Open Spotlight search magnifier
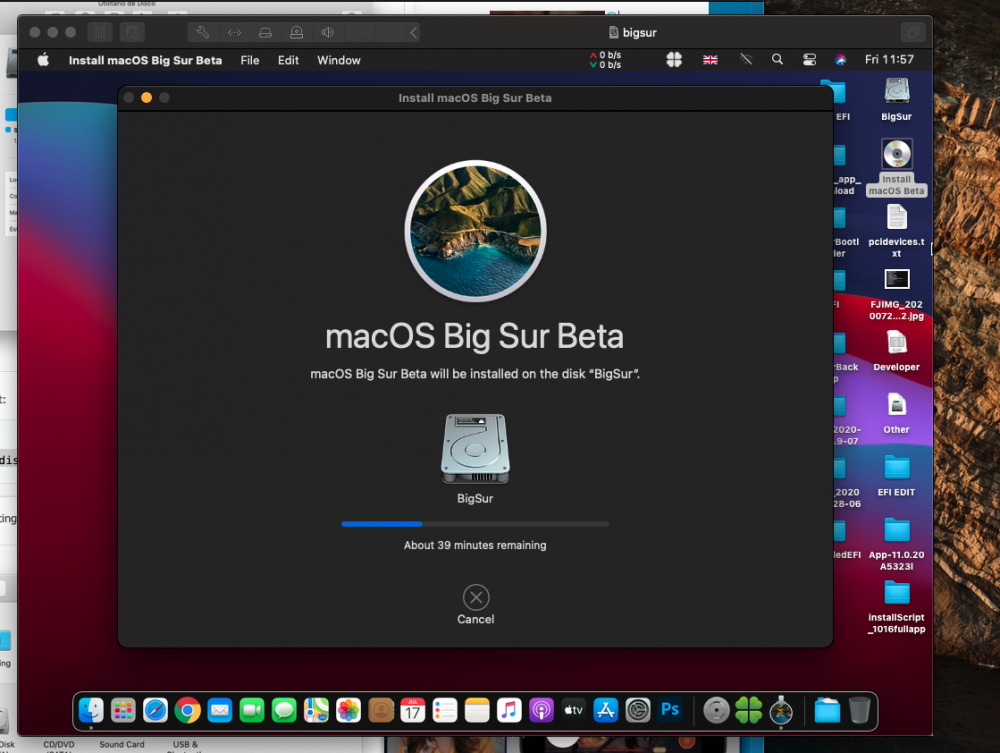 coord(777,59)
